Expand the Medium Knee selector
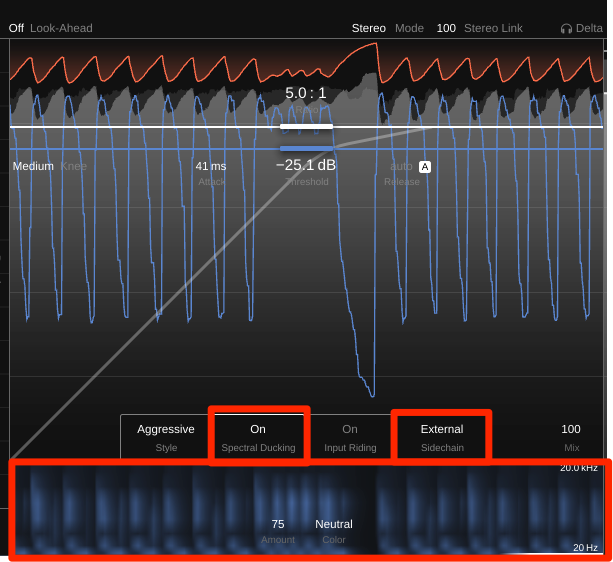 [x=33, y=166]
